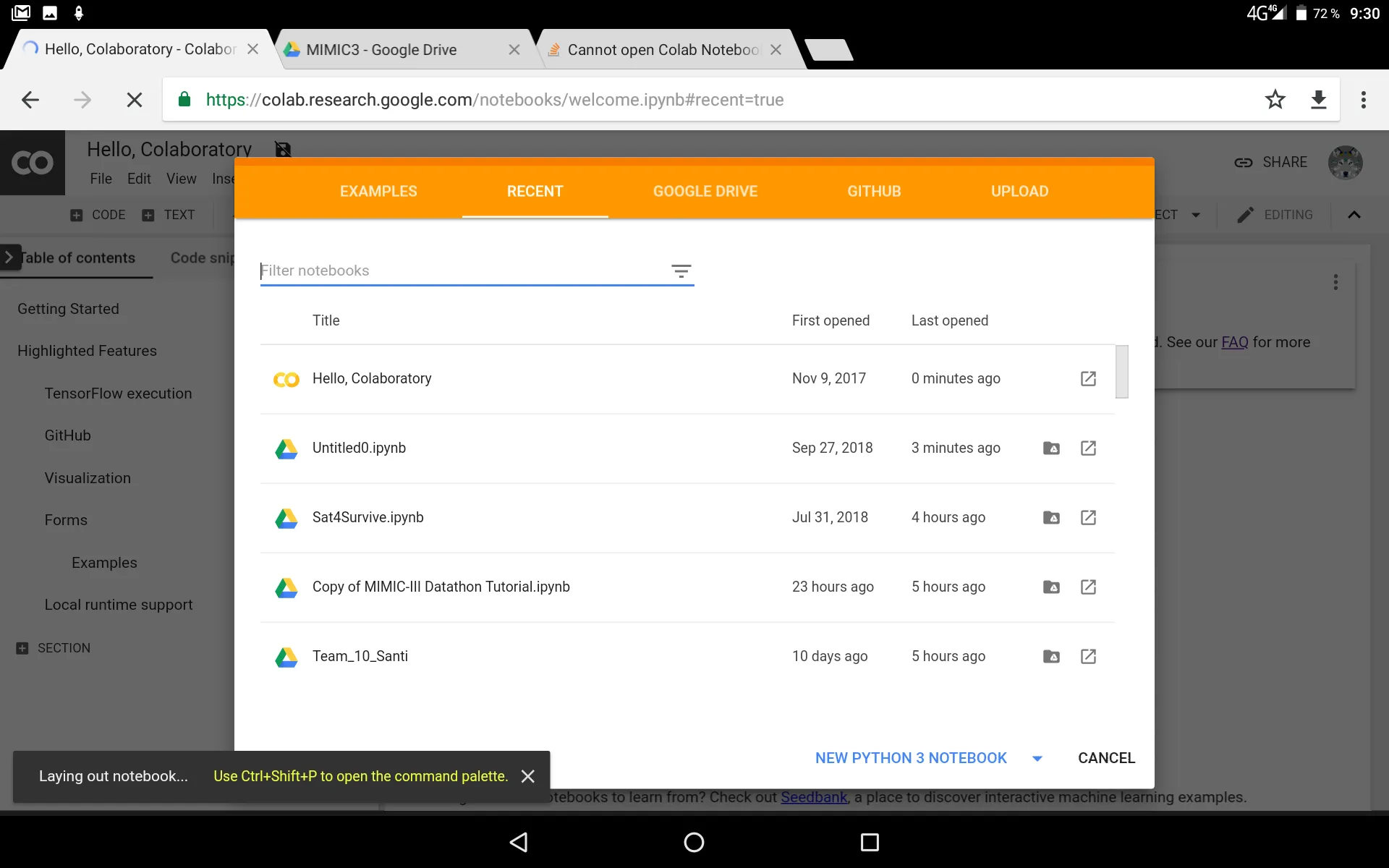
Task: Click the notebook list scrollbar
Action: (x=1121, y=372)
